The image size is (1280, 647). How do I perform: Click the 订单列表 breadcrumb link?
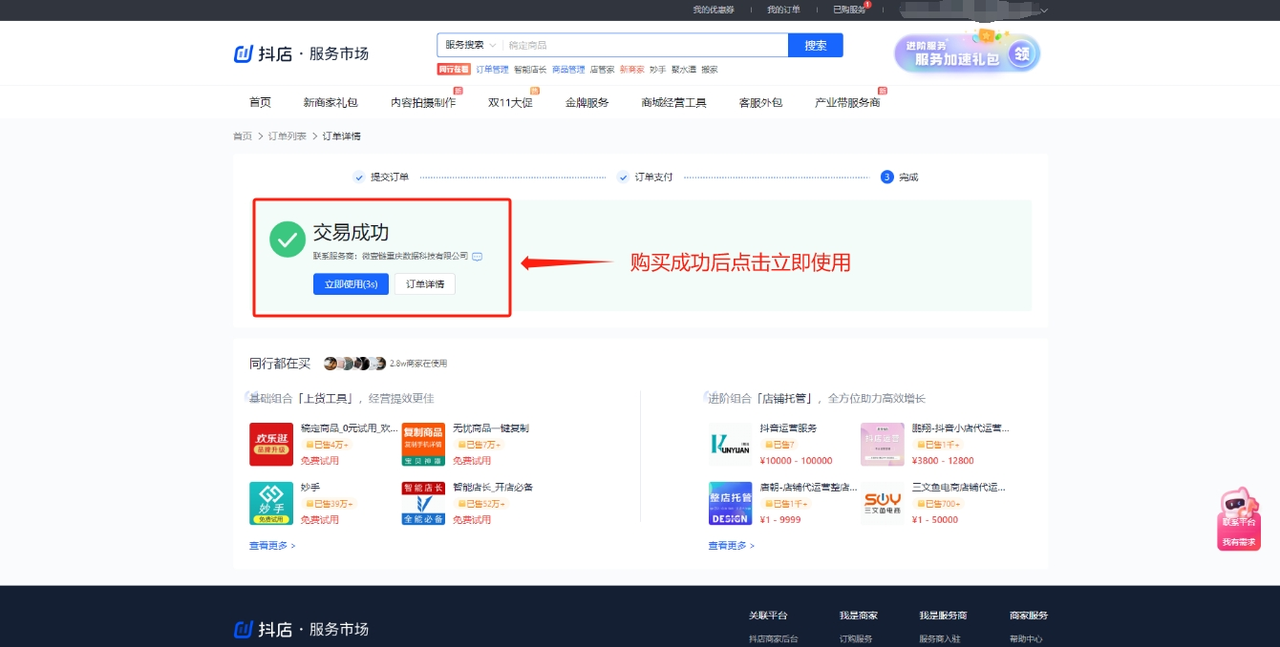[287, 136]
